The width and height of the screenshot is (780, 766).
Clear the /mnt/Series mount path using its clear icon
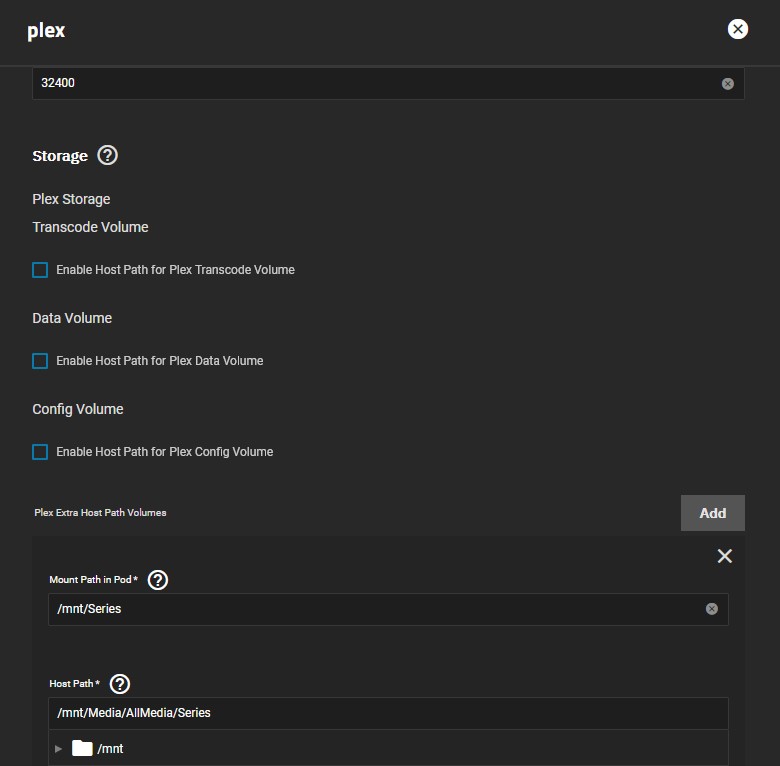point(711,608)
